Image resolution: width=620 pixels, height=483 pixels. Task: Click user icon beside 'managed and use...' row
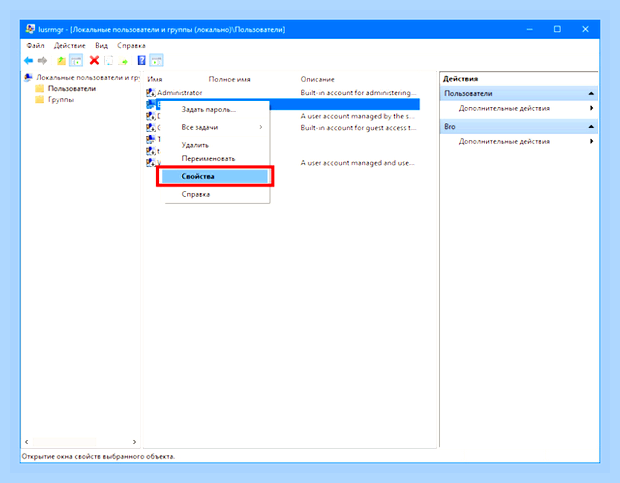click(x=150, y=162)
